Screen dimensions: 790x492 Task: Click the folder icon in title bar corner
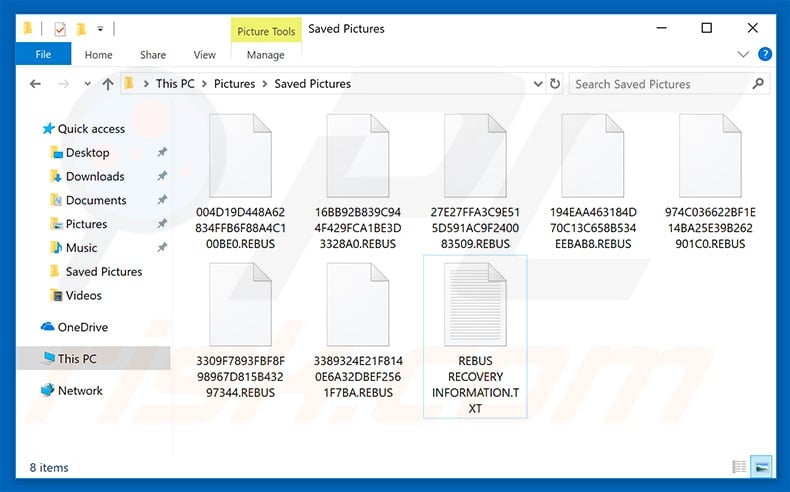(28, 29)
